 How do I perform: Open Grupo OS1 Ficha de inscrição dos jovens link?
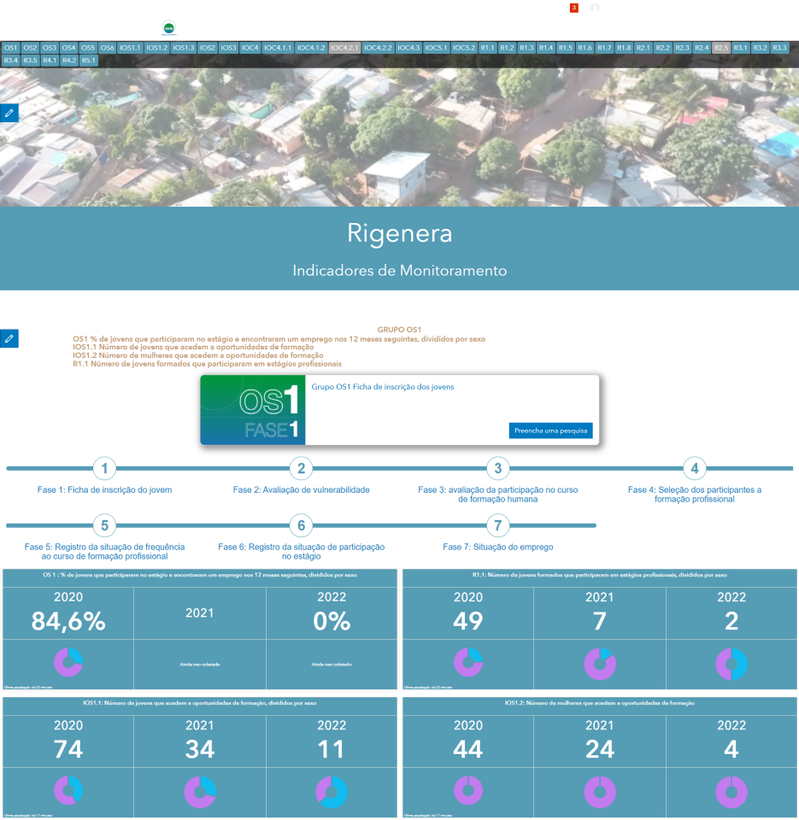click(383, 387)
